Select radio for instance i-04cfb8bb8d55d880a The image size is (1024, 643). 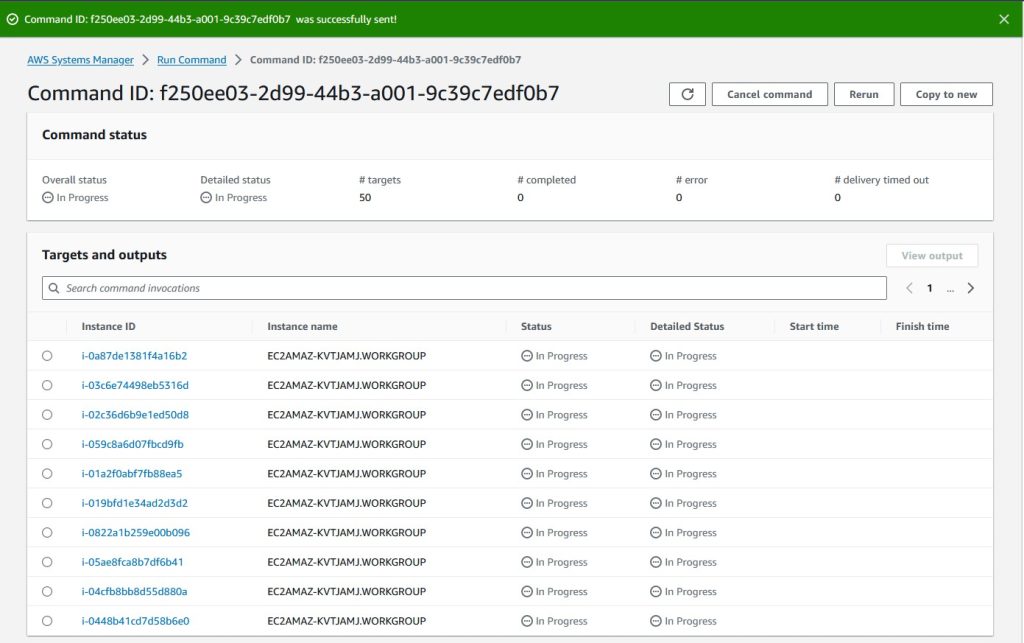tap(47, 591)
